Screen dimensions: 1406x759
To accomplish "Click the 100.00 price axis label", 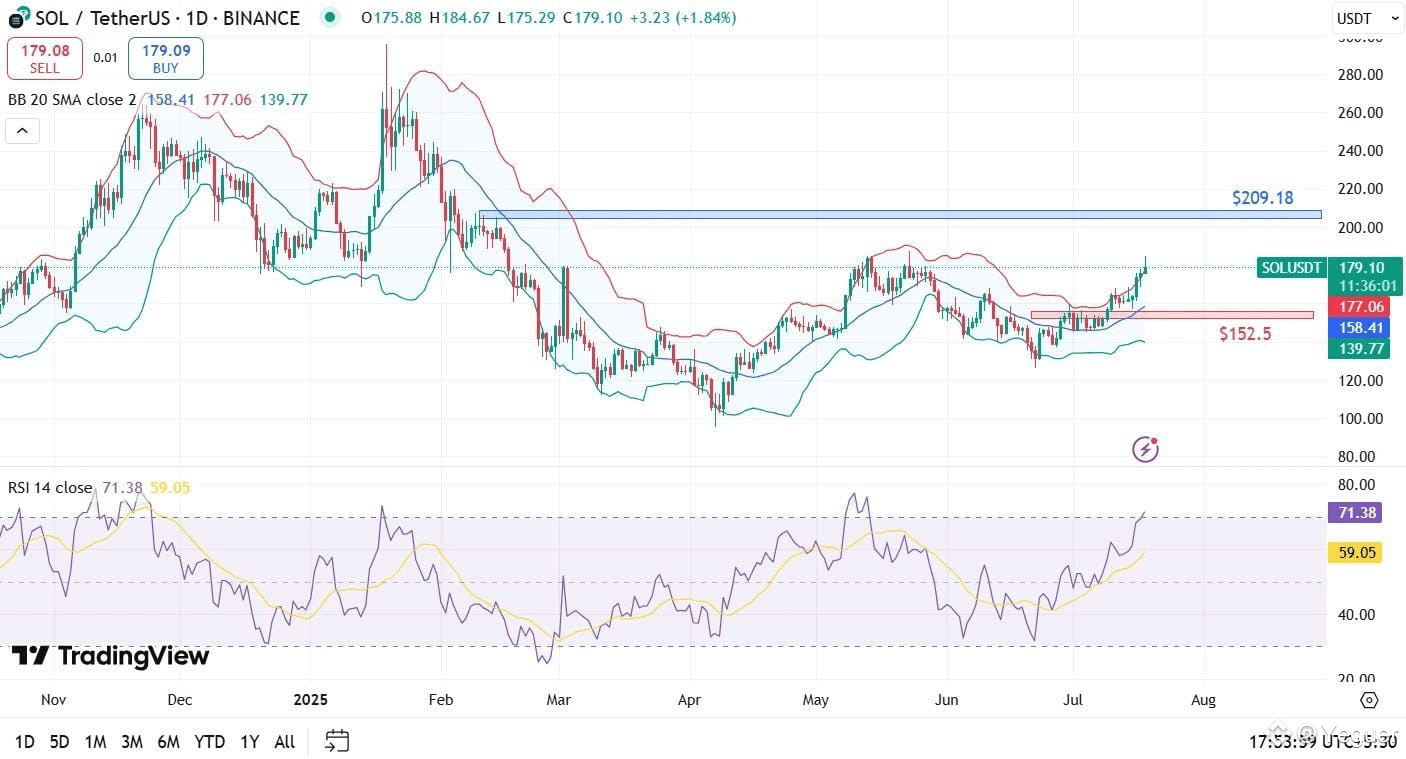I will (x=1361, y=418).
